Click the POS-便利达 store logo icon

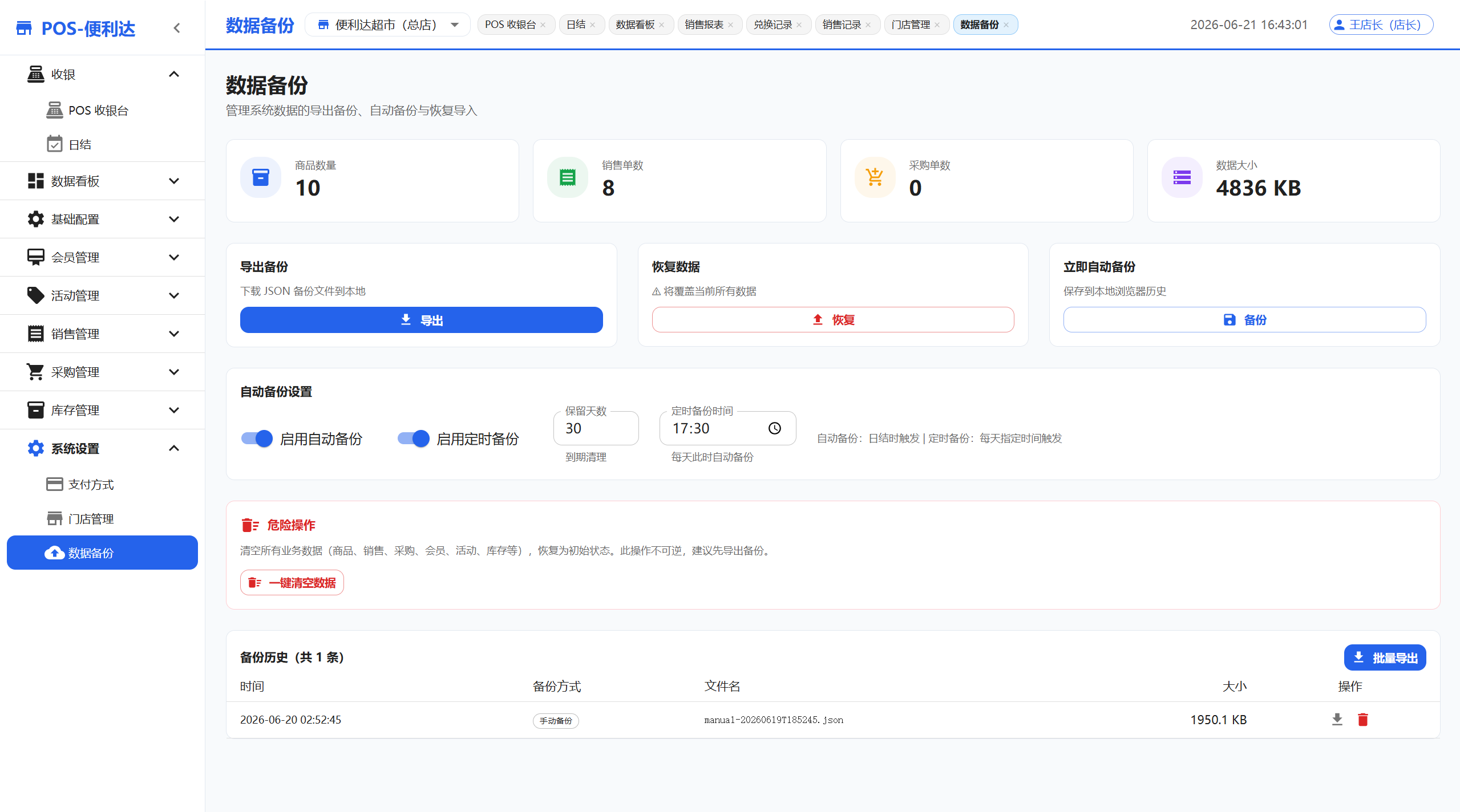(x=24, y=28)
